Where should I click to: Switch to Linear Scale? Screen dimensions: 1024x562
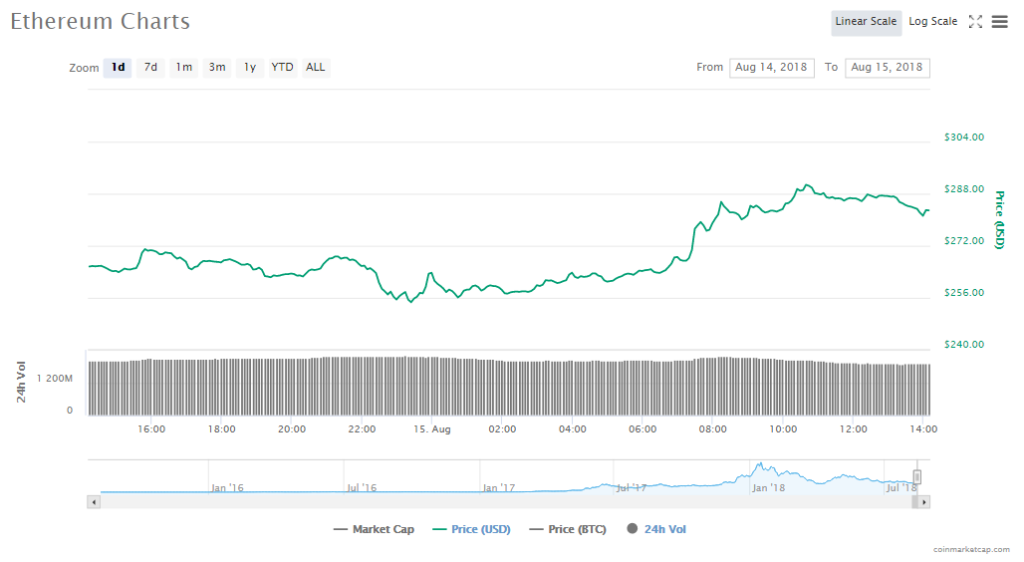866,22
